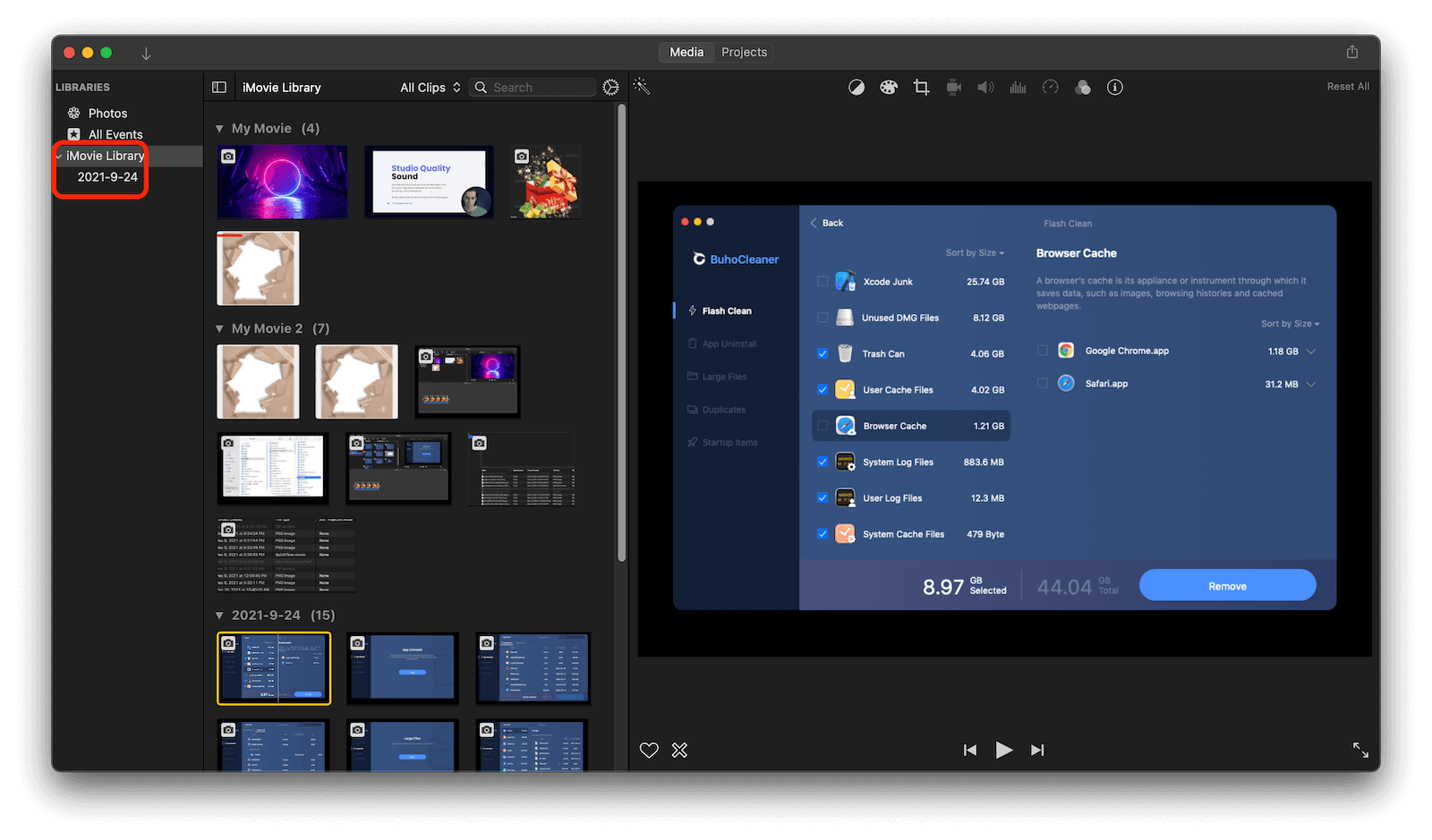
Task: Collapse the My Movie (4) event section
Action: click(x=219, y=129)
